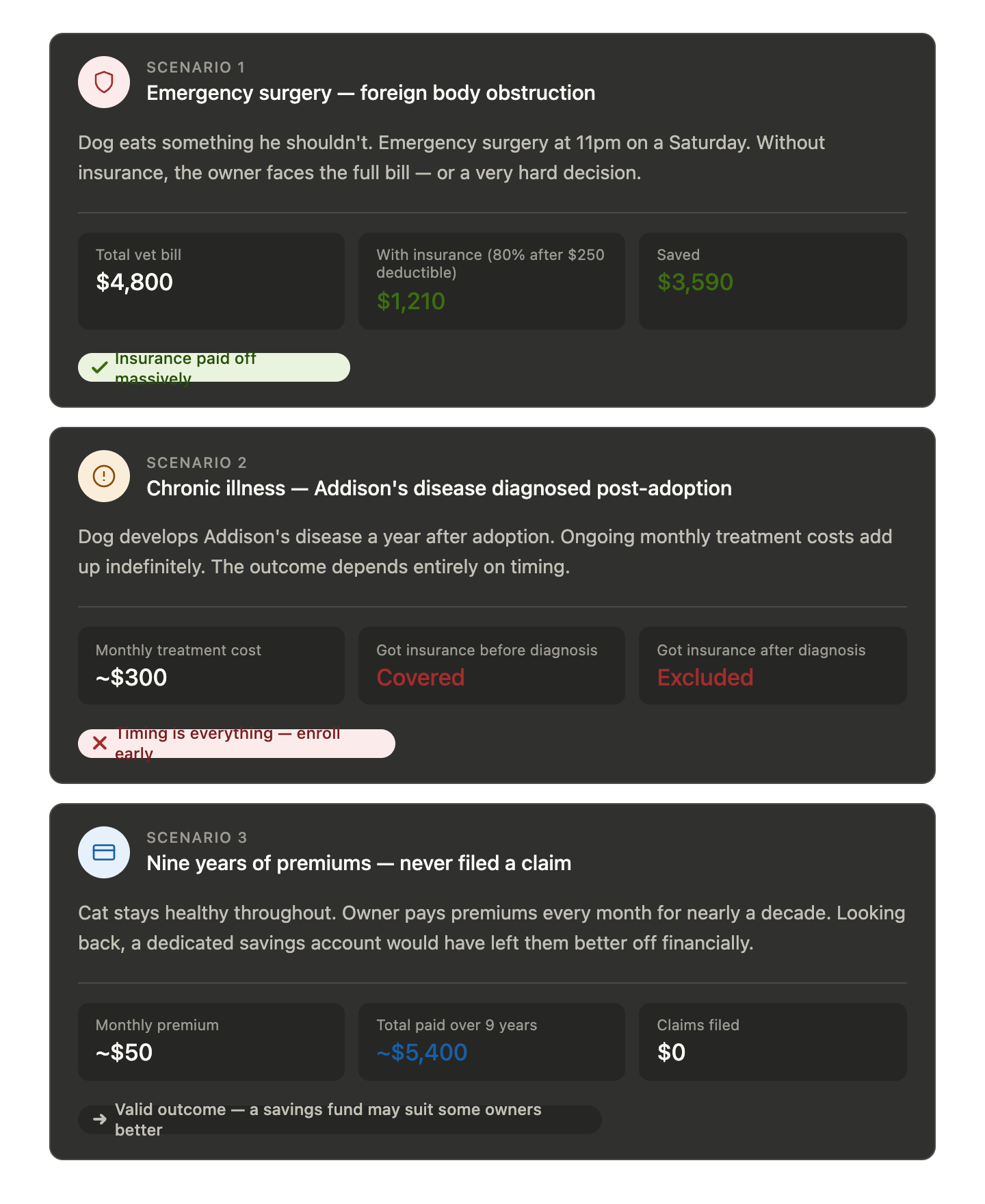Click the red X icon in the timing badge
The image size is (985, 1204).
(x=100, y=743)
